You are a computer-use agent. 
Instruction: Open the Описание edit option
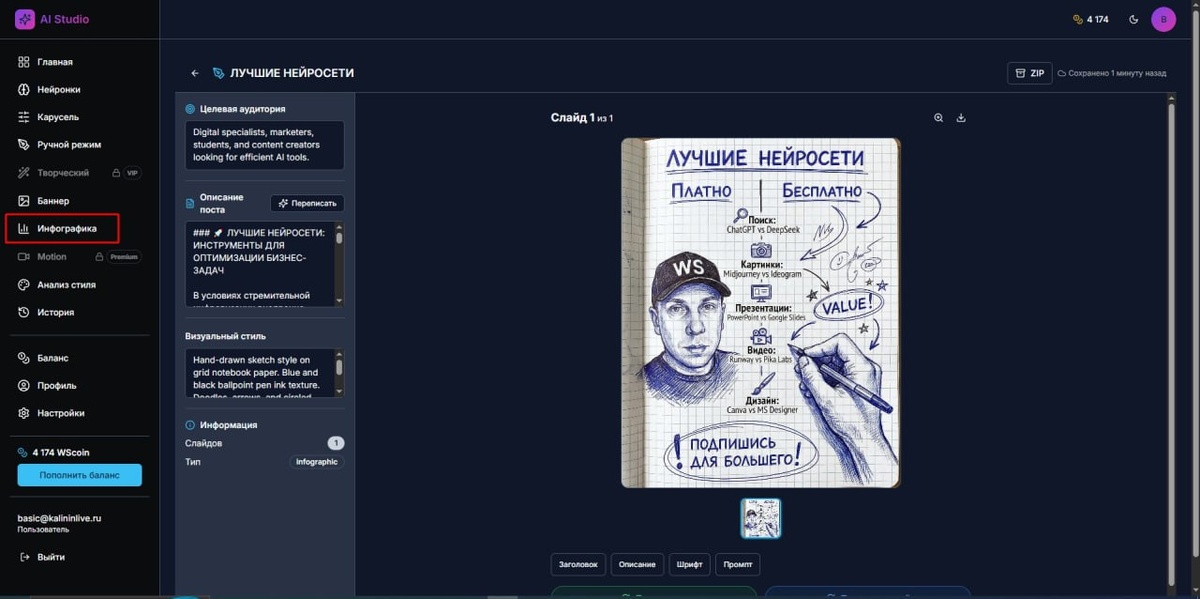pos(637,565)
